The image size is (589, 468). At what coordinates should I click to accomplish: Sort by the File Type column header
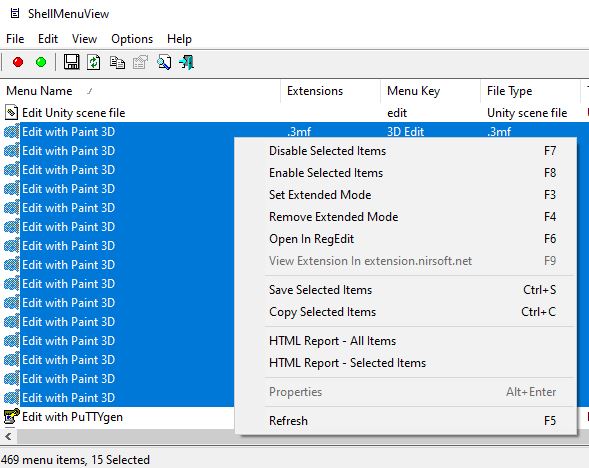530,91
